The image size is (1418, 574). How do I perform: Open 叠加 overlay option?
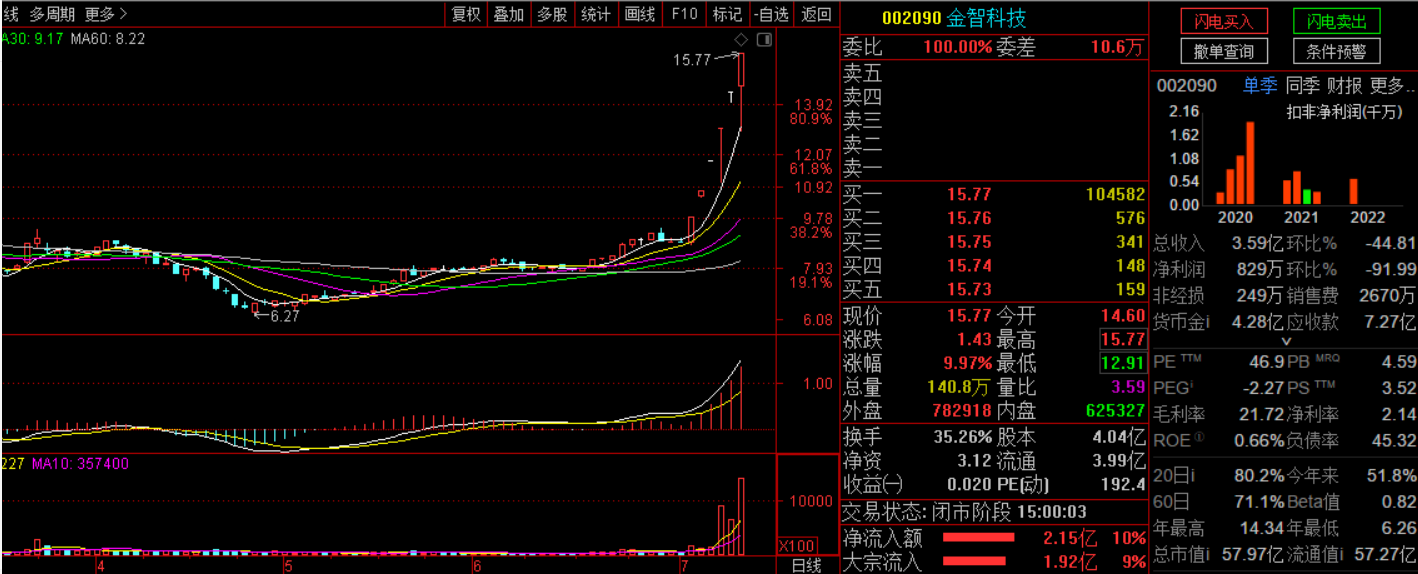point(508,14)
